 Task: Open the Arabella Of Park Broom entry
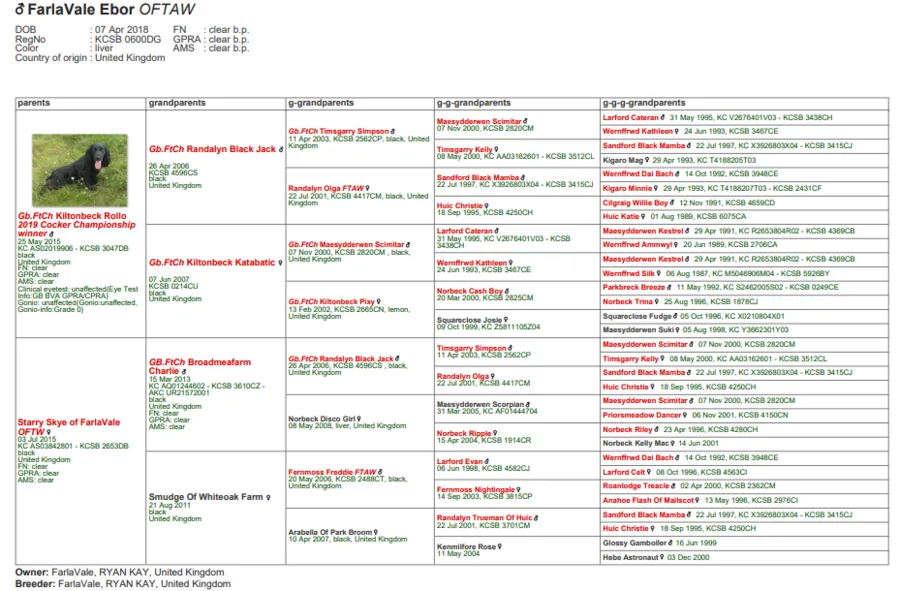click(x=330, y=532)
